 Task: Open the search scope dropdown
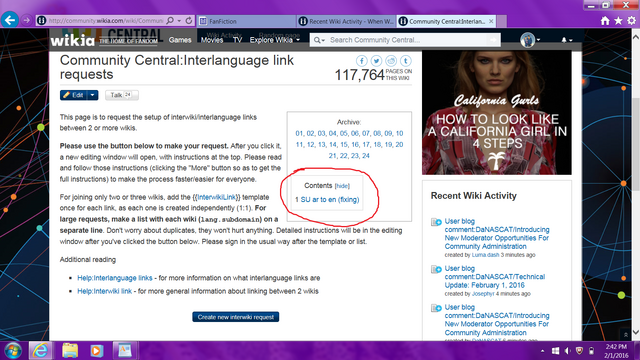click(319, 40)
